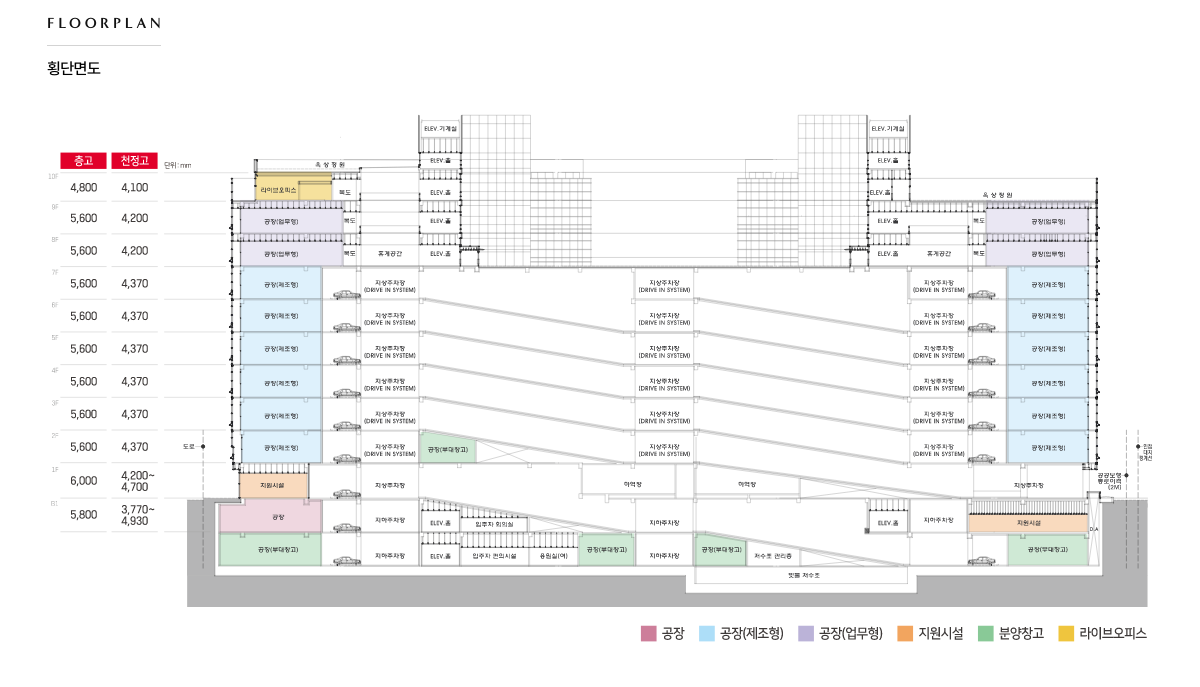
Task: Click the 4,200~4,700 ceiling height value
Action: 136,481
